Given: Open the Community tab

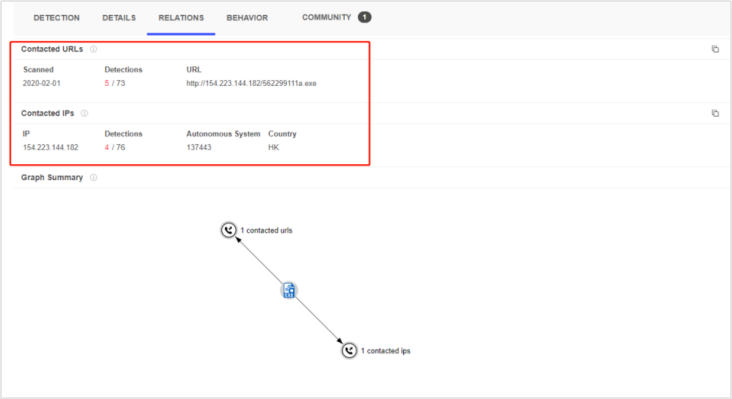Looking at the screenshot, I should point(326,17).
